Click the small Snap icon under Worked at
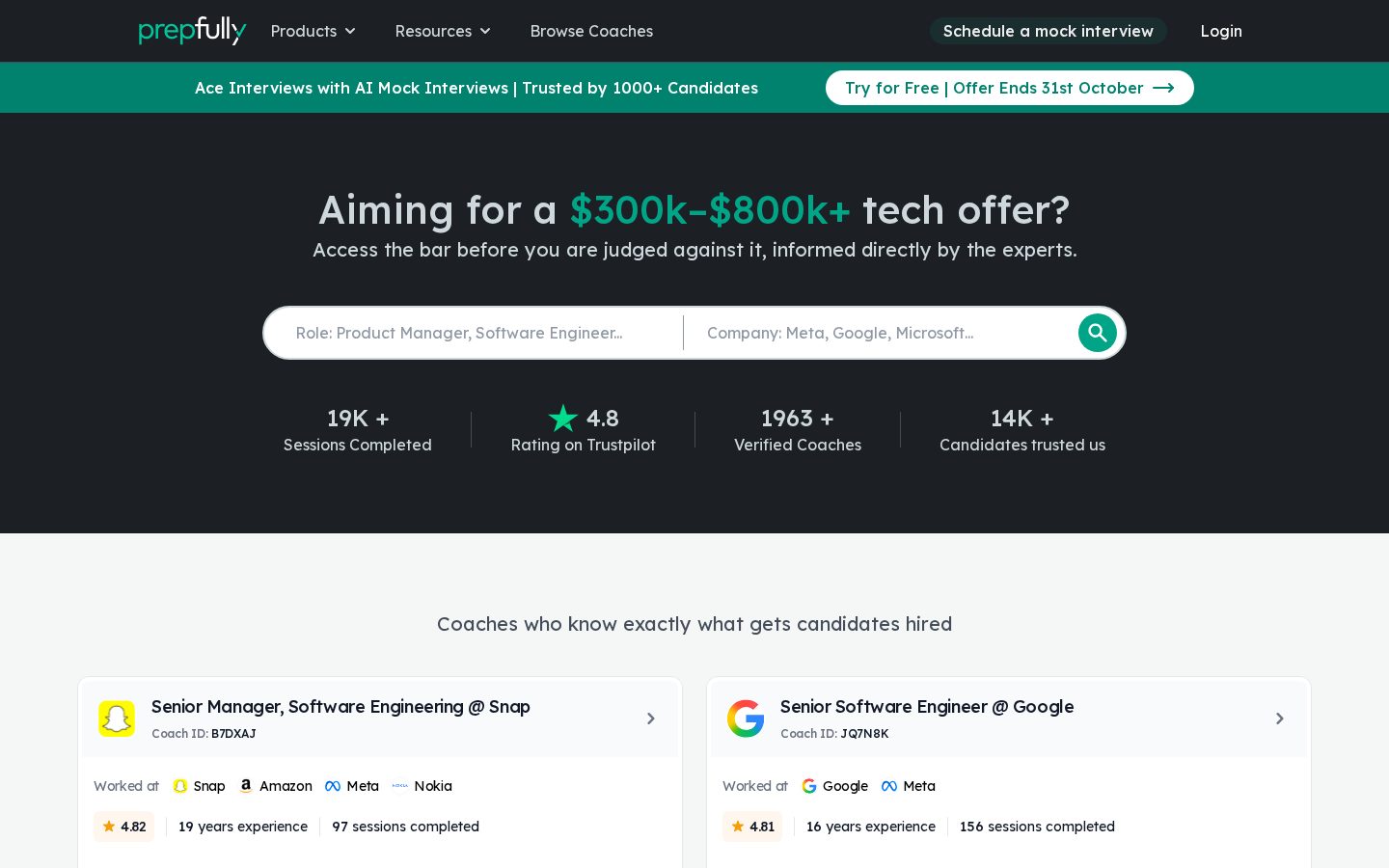Screen dimensions: 1389x868 coord(180,786)
